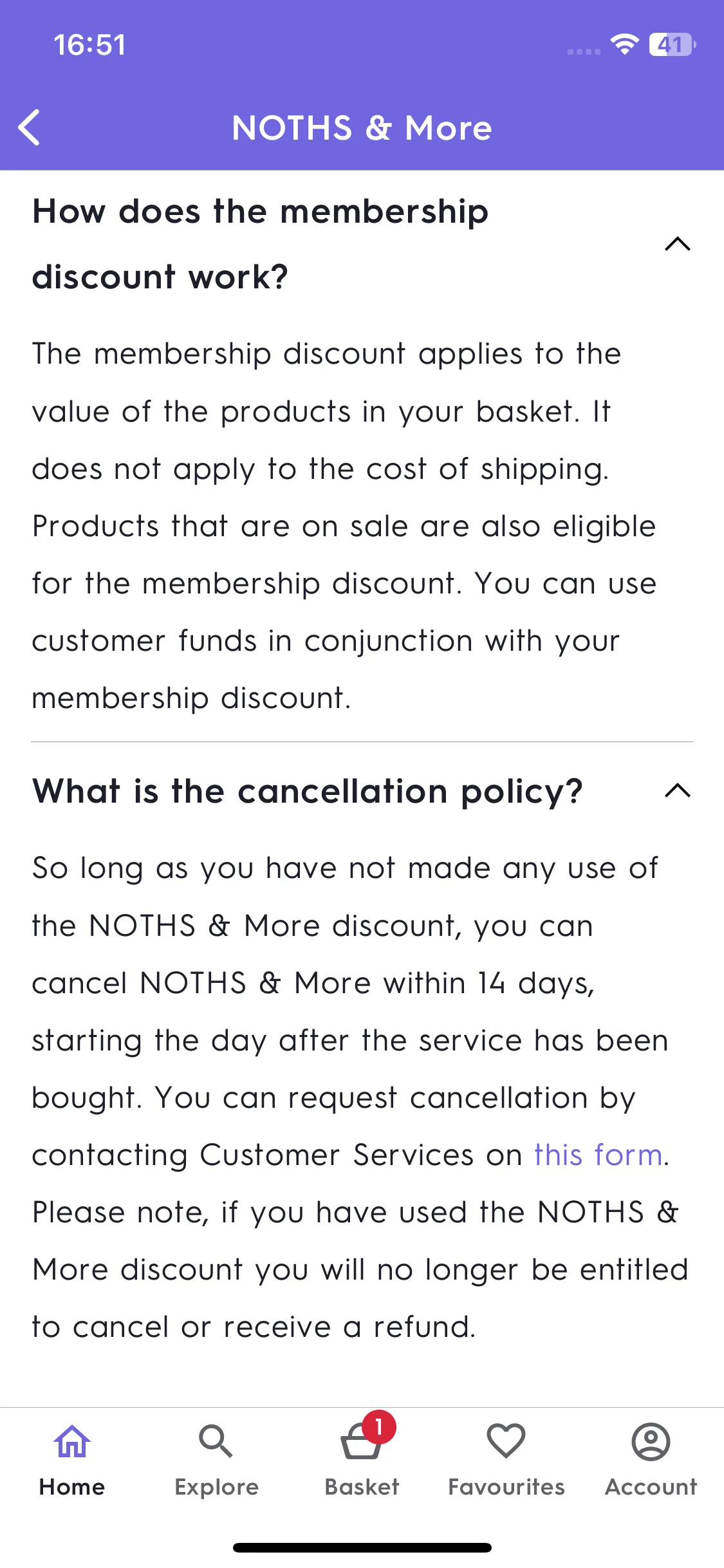Screen dimensions: 724x1568
Task: Collapse the cancellation policy section chevron
Action: point(678,790)
